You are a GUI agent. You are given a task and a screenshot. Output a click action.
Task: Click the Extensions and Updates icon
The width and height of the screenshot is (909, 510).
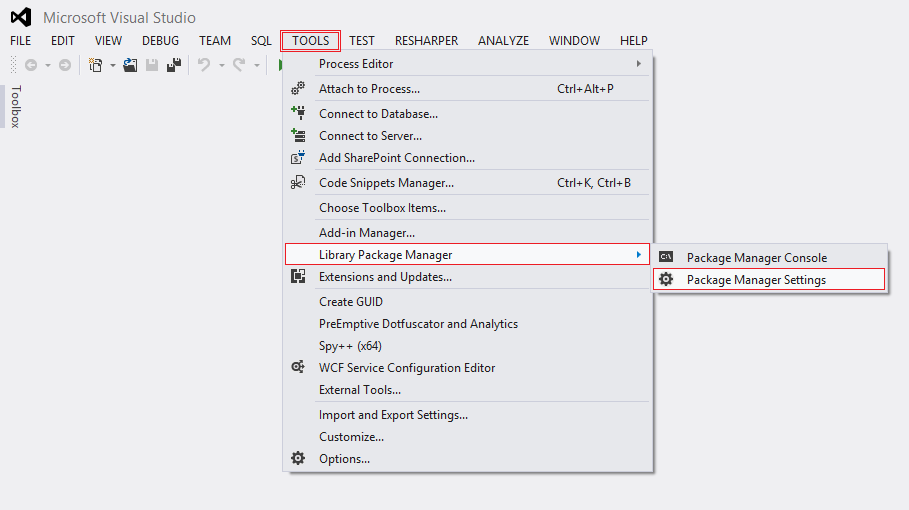pyautogui.click(x=298, y=276)
